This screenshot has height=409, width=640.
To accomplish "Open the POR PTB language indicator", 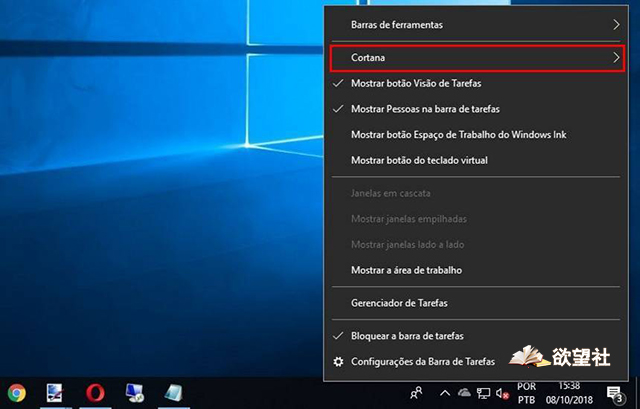I will coord(527,393).
